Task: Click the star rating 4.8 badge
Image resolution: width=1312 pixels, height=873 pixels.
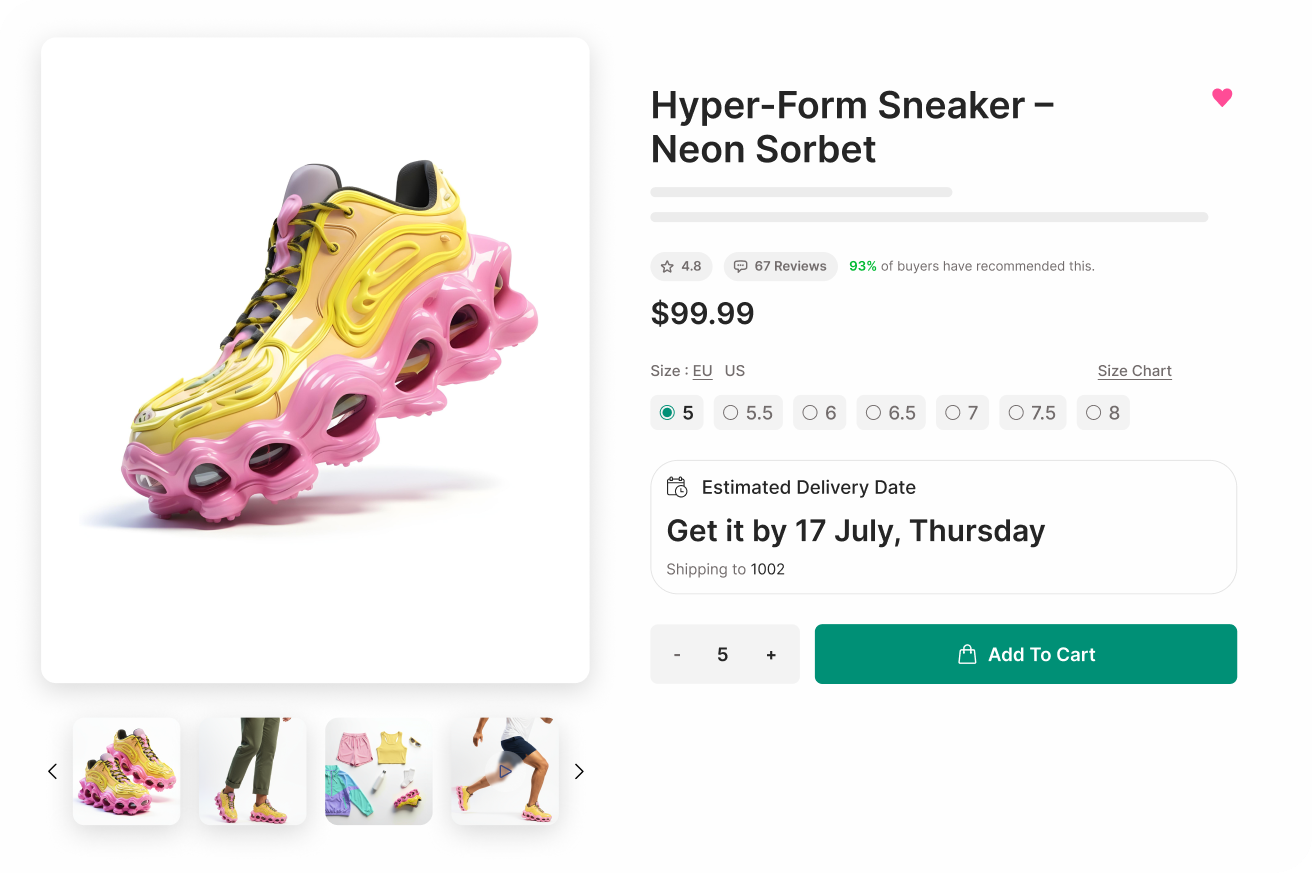Action: click(681, 266)
